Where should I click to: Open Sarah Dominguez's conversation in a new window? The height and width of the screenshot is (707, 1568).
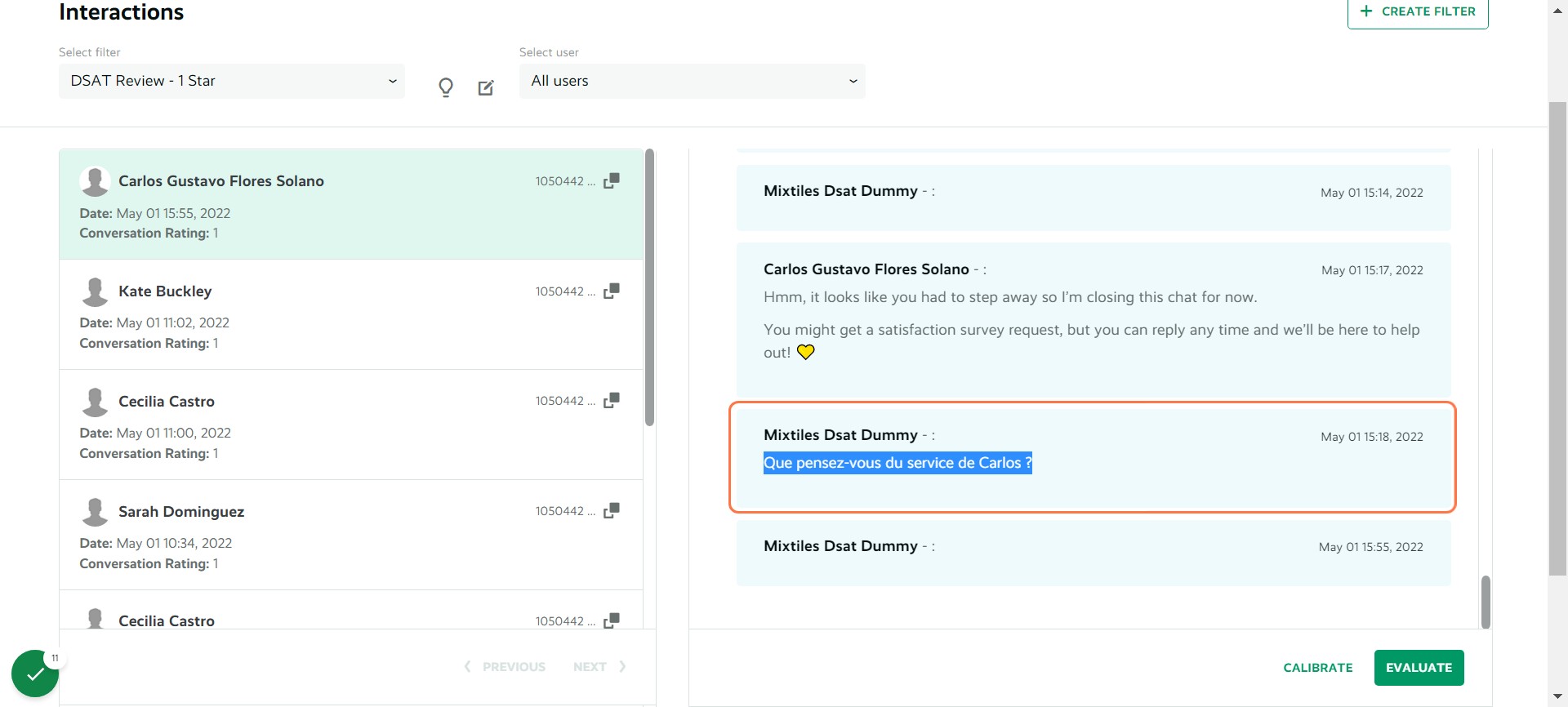612,510
